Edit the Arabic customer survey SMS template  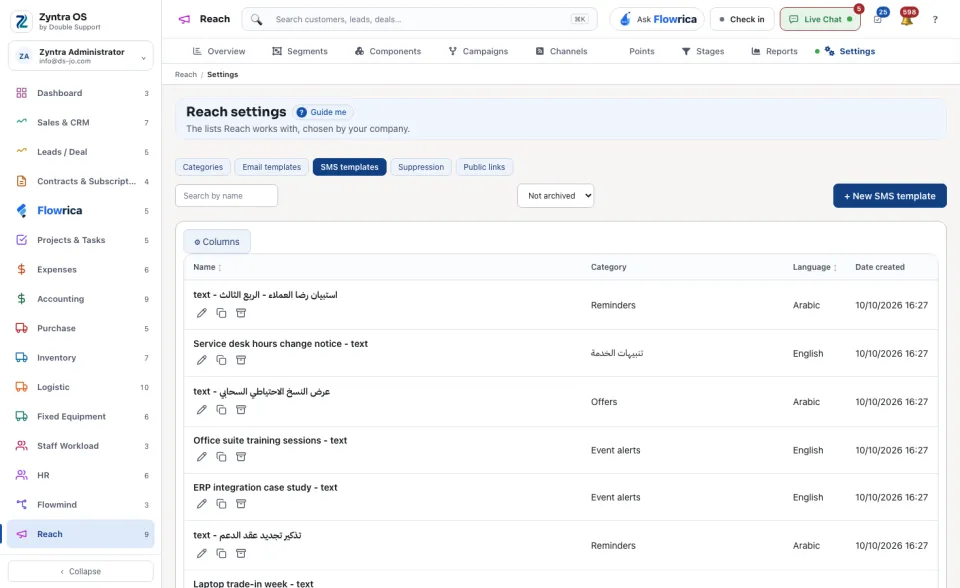tap(201, 313)
